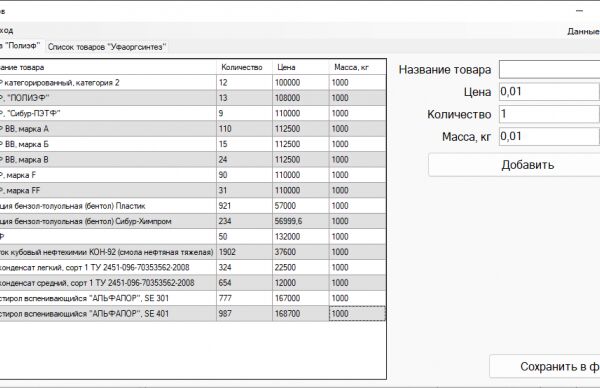The width and height of the screenshot is (600, 388).
Task: Click price cell 22500
Action: pyautogui.click(x=300, y=267)
